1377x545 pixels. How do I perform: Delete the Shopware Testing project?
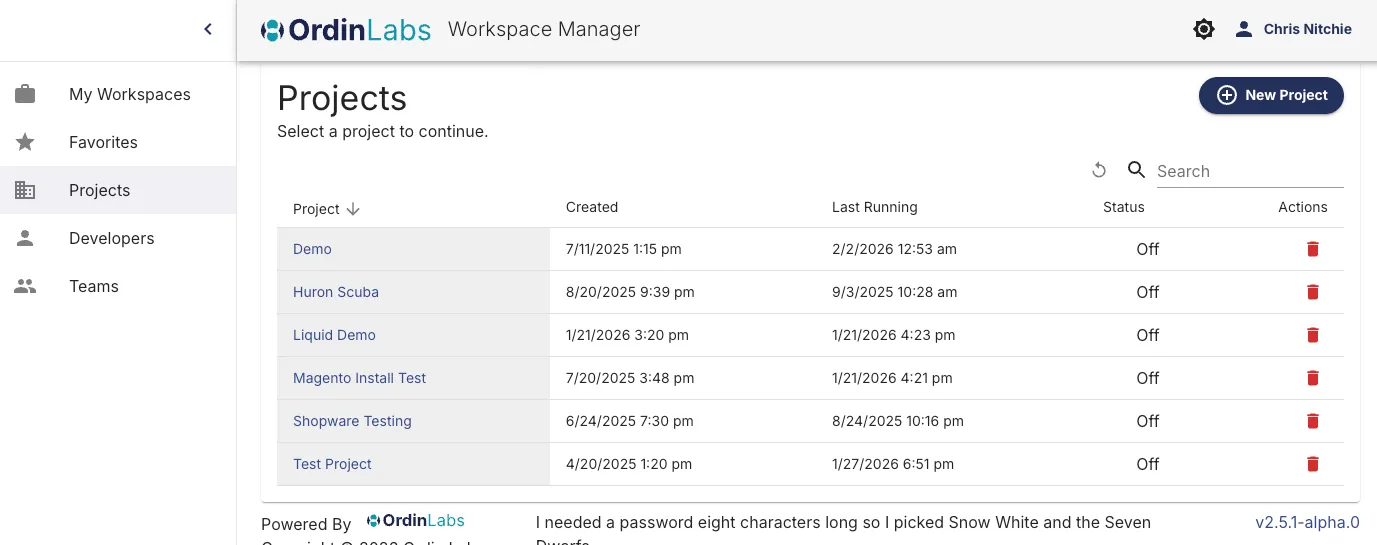(1313, 421)
